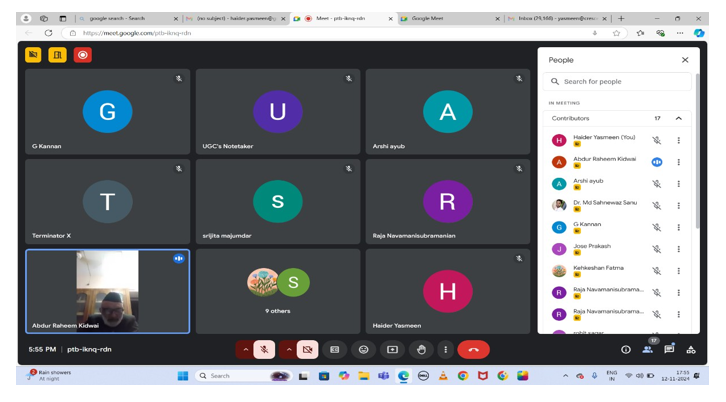The height and width of the screenshot is (402, 726).
Task: Open audio settings arrow beside microphone
Action: [245, 349]
